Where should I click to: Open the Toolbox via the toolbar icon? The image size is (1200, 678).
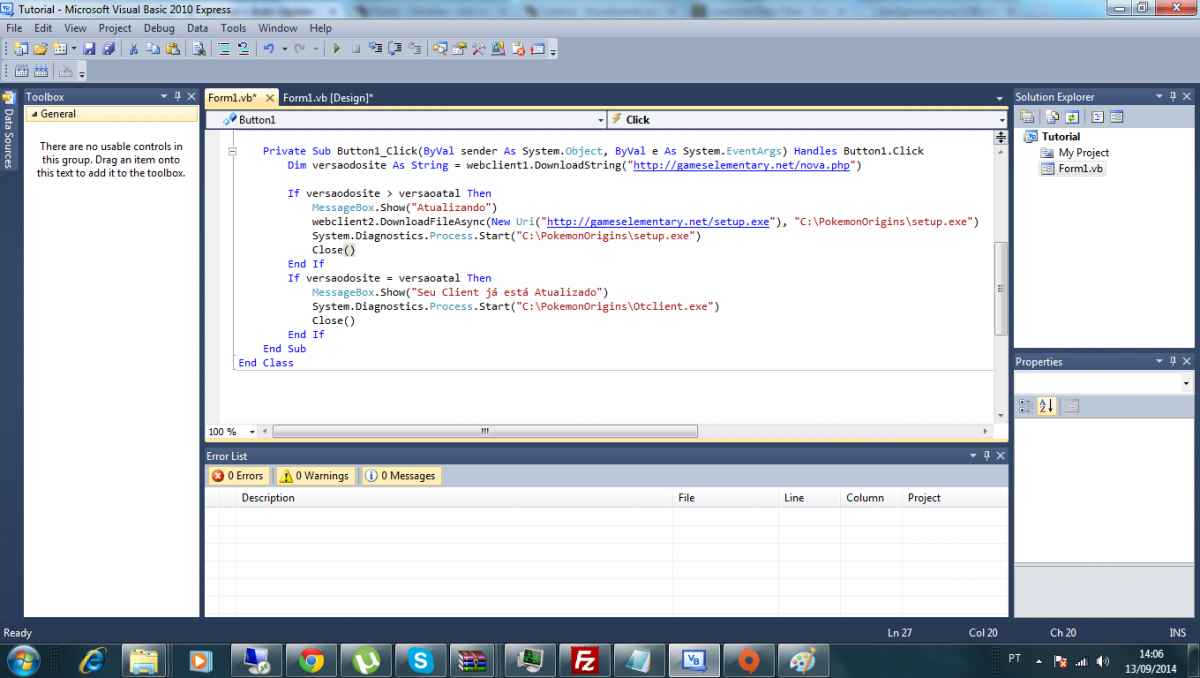coord(478,48)
